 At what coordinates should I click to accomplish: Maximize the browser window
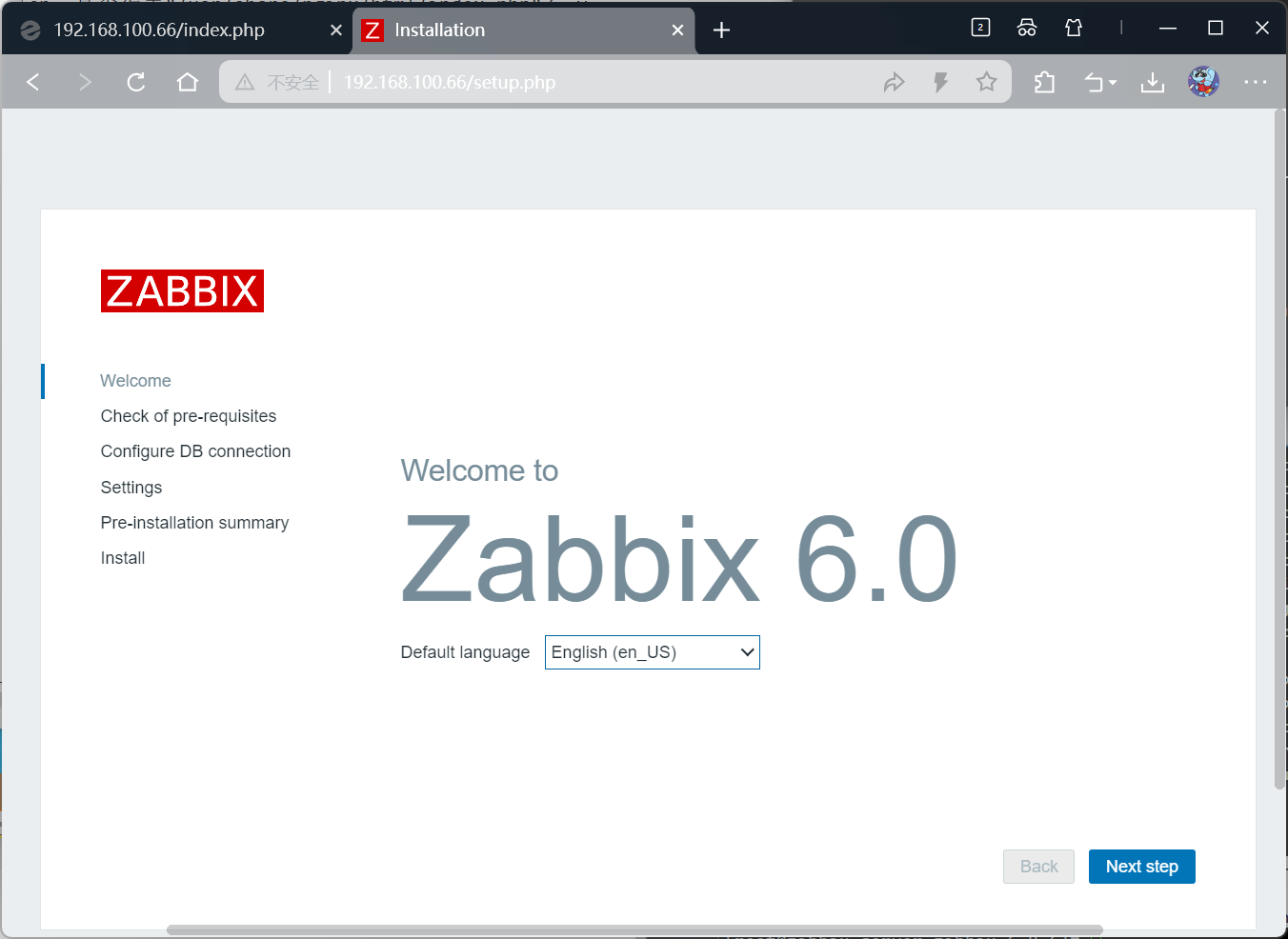pyautogui.click(x=1216, y=29)
